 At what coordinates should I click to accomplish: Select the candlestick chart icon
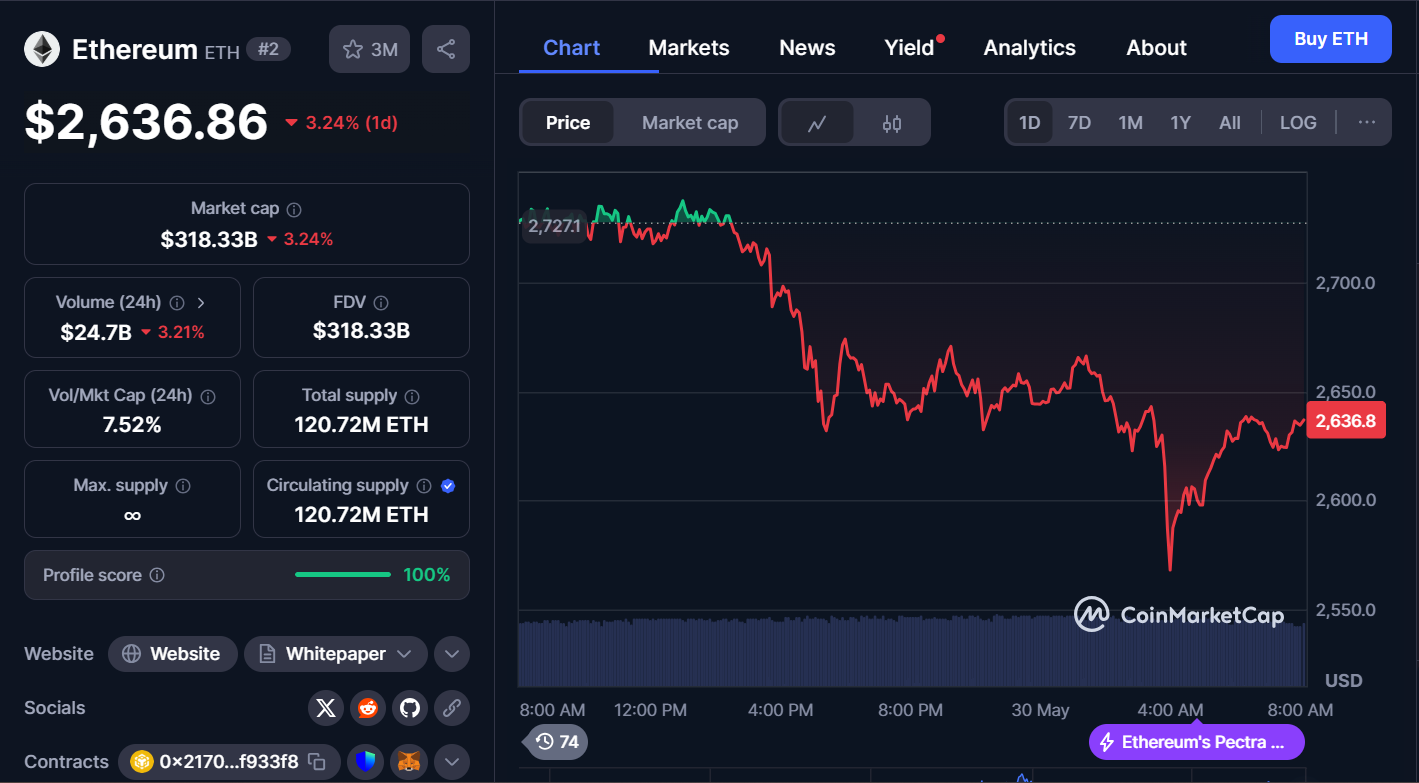tap(892, 123)
